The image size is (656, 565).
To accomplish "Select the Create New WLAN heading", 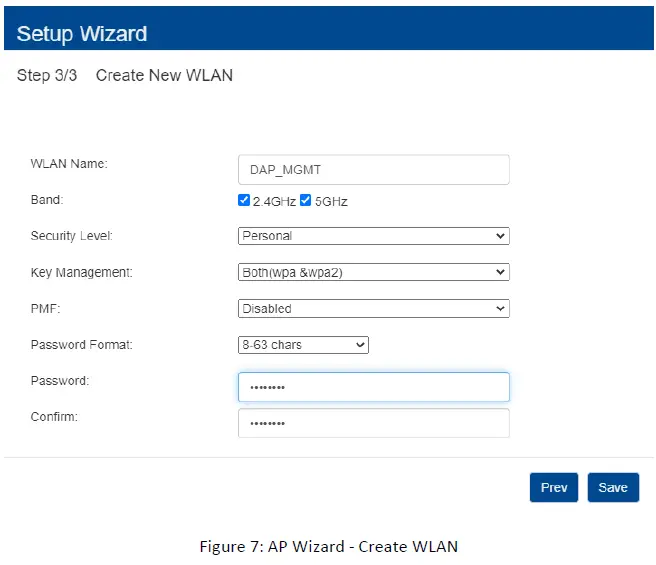I will [164, 76].
